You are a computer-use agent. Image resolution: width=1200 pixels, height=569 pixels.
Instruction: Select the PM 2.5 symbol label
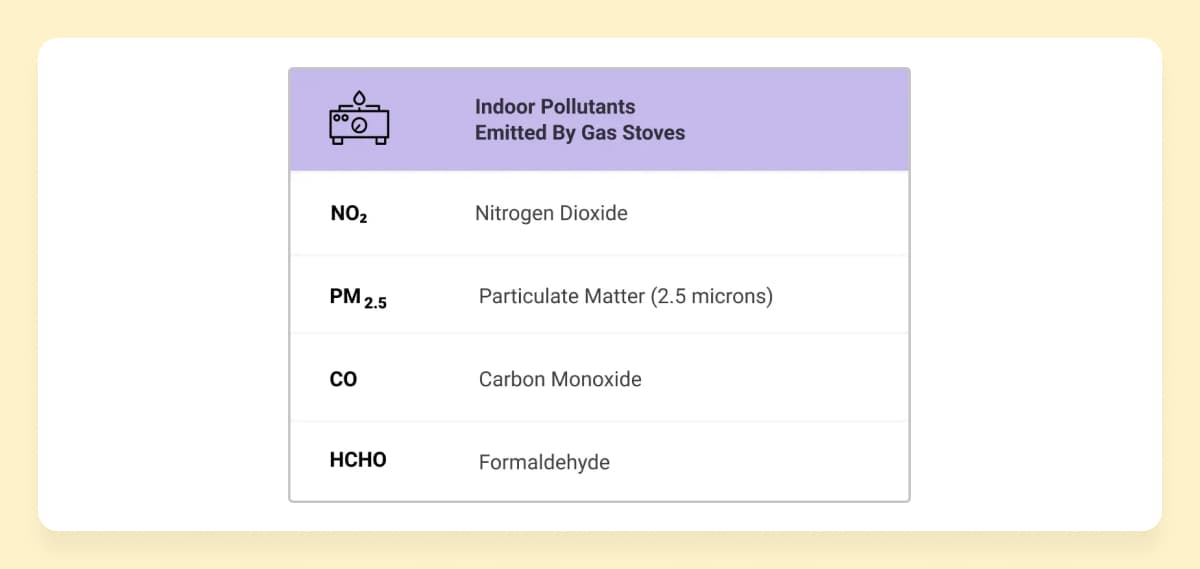pyautogui.click(x=358, y=298)
